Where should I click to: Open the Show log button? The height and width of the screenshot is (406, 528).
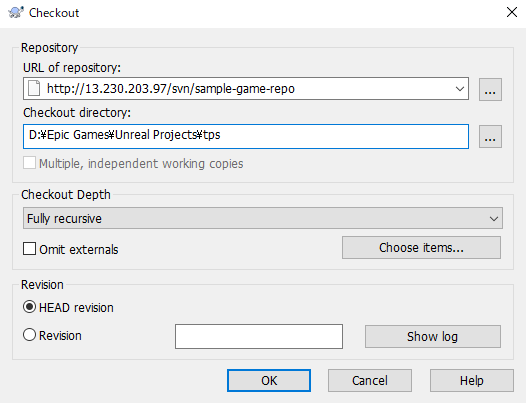tap(433, 337)
